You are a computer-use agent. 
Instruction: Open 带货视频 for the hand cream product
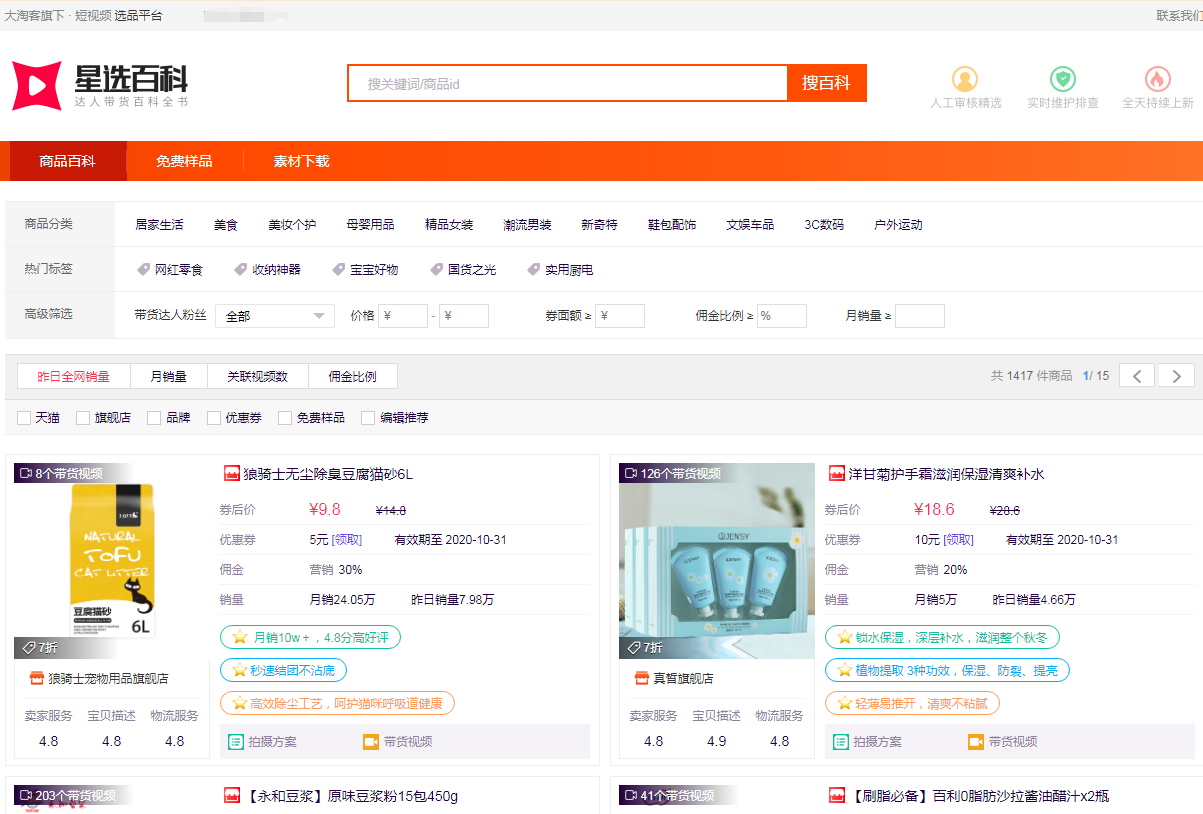1002,742
